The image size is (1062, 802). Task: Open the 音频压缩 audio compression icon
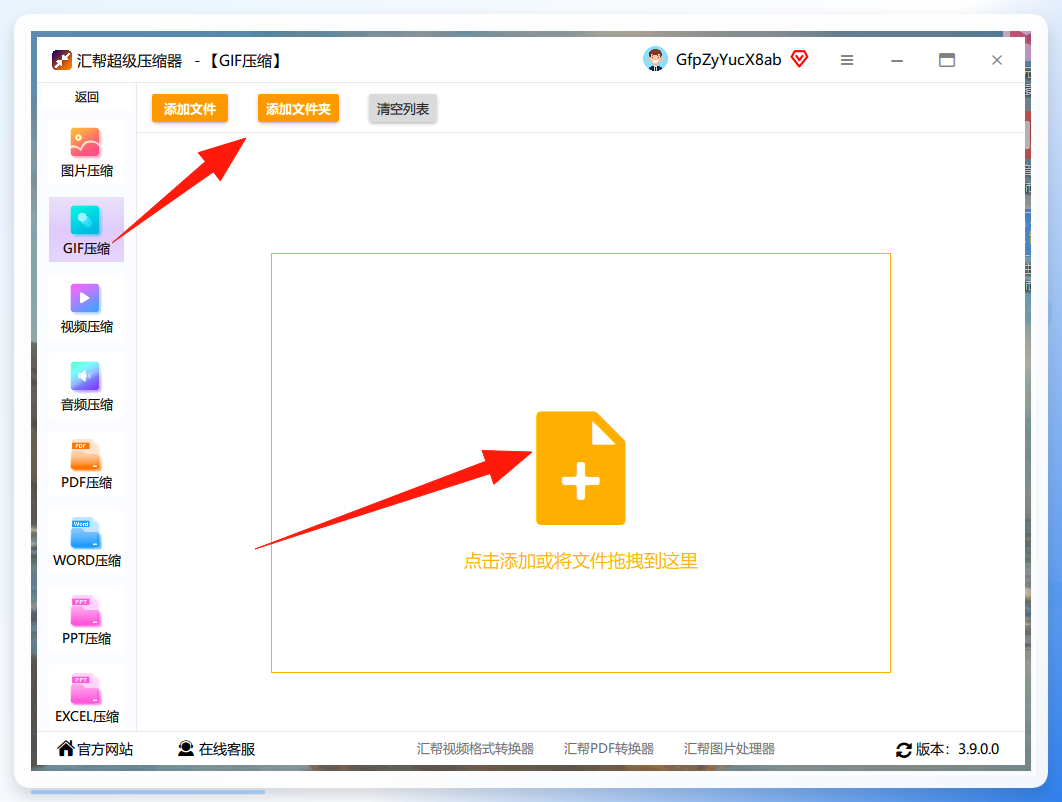click(x=85, y=376)
